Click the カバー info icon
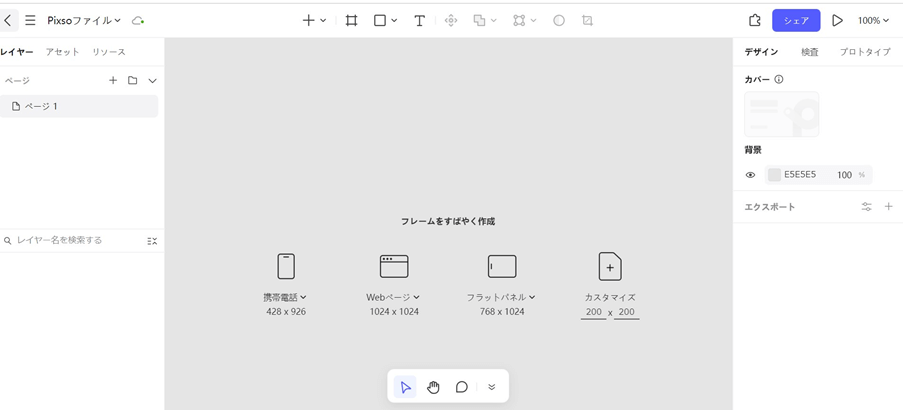 click(779, 79)
